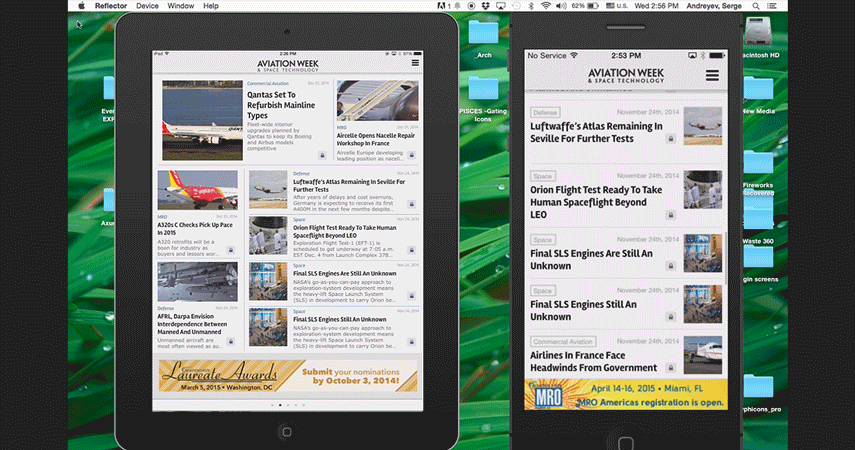Tap lock icon on AFRL, Darpa article
Screen dimensions: 855x450
point(231,342)
